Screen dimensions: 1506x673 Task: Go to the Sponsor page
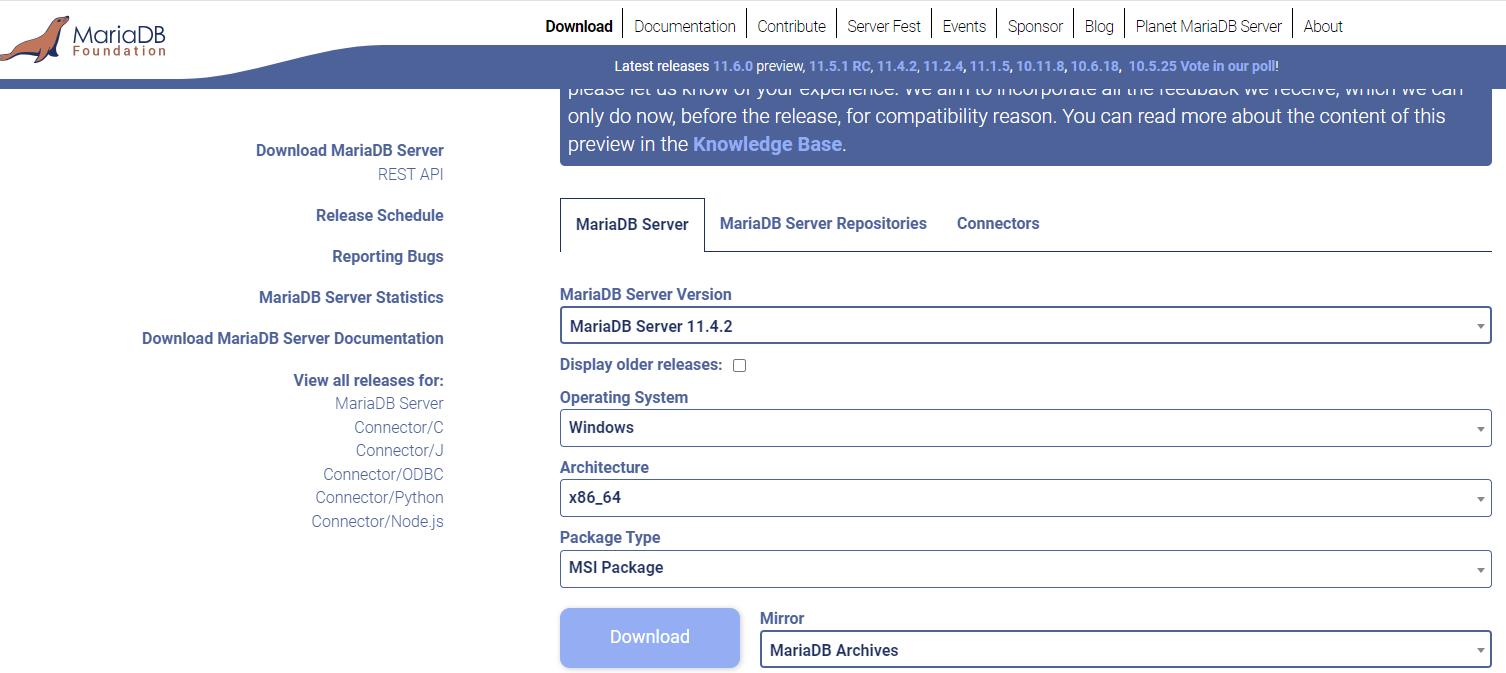1035,26
